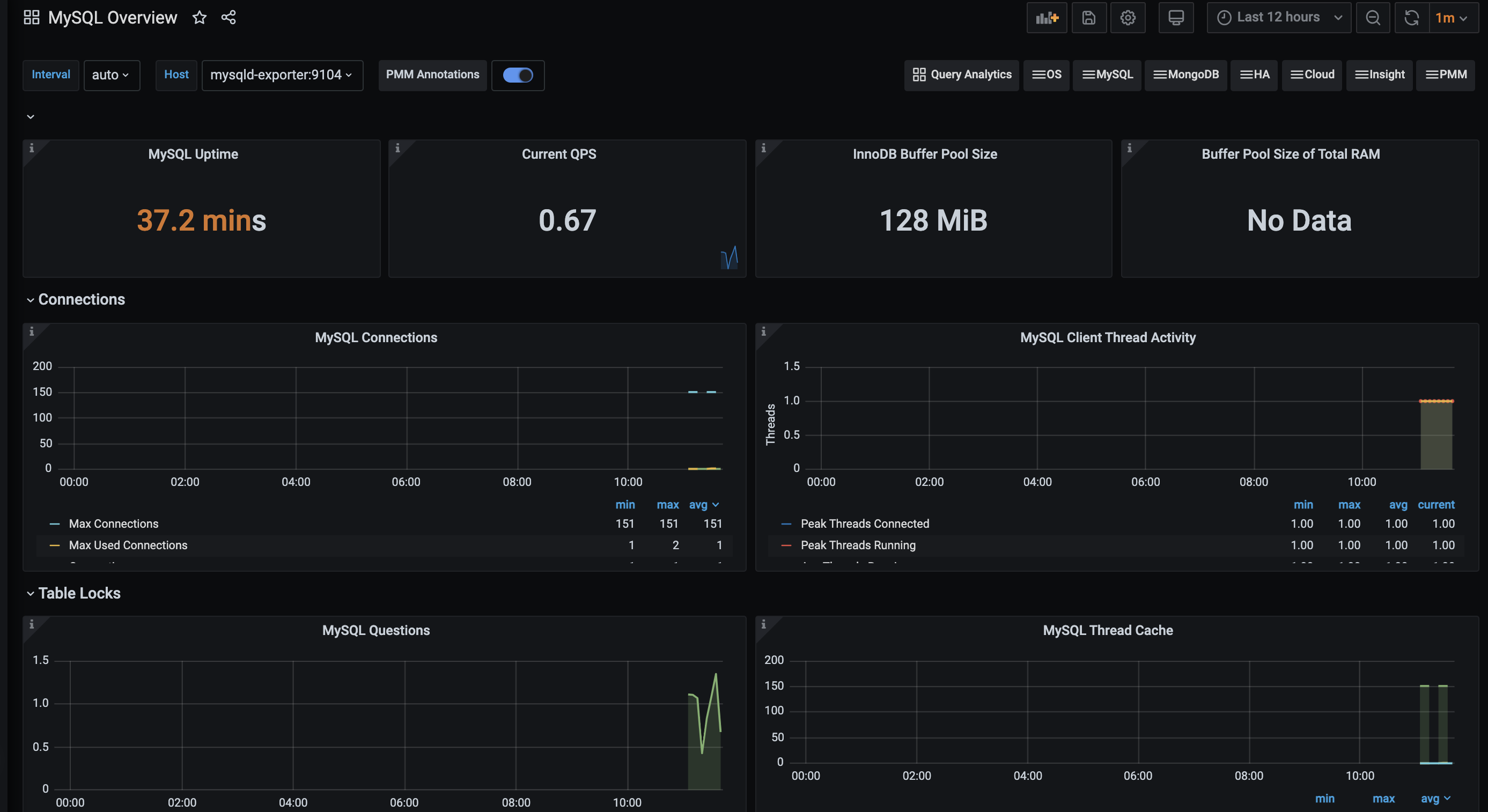
Task: Click the MySQL Client Thread Activity title
Action: 1108,338
